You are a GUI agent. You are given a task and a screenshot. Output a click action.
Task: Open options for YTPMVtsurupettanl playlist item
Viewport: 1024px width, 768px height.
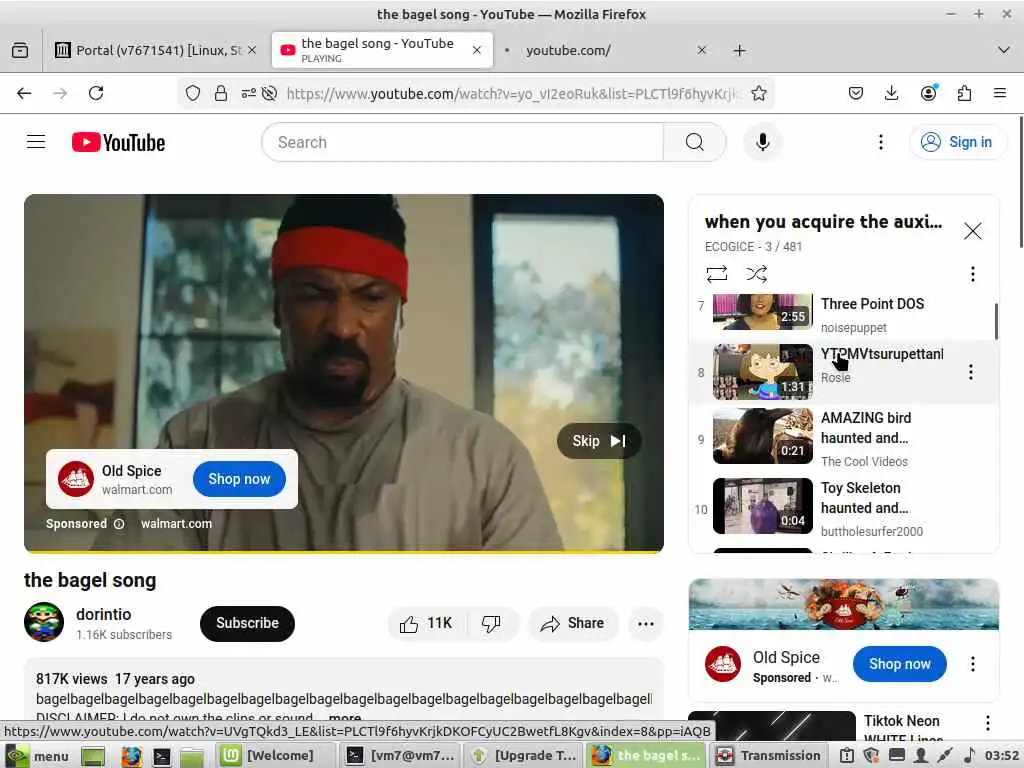click(970, 372)
